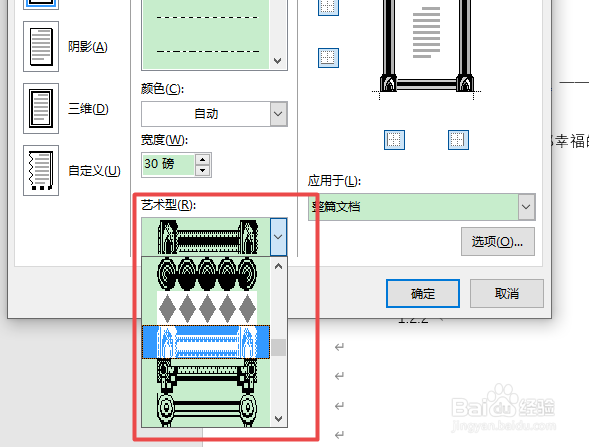Cancel the dialog with 取消
This screenshot has width=589, height=447.
(x=507, y=293)
